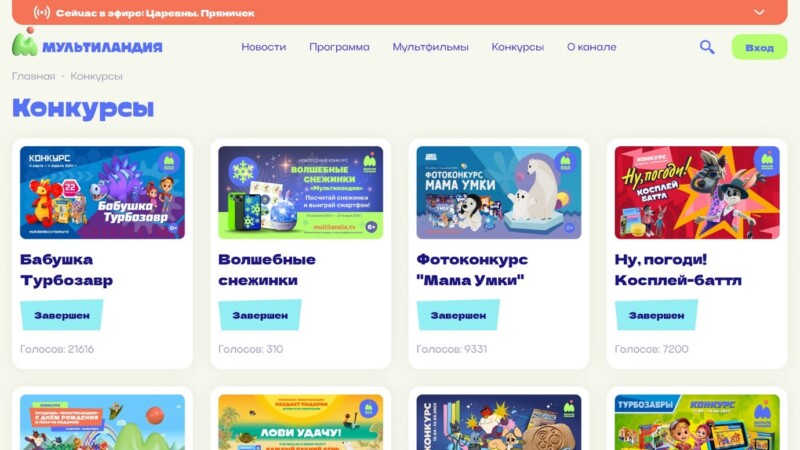Screen dimensions: 800x450
Task: Open the Ну, погоди! Косплей-баттл banner
Action: 697,192
